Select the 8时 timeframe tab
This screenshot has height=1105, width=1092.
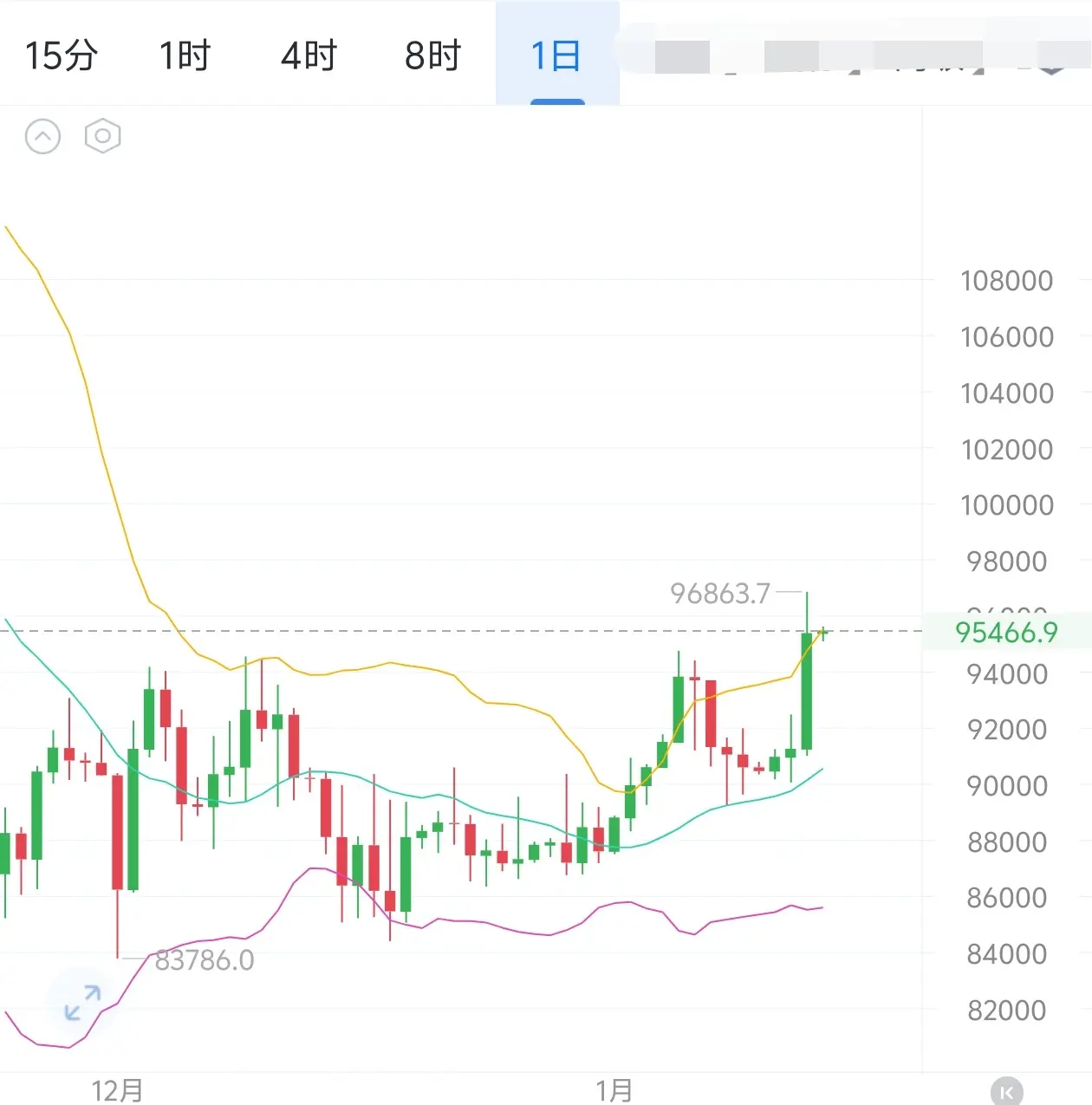tap(432, 55)
